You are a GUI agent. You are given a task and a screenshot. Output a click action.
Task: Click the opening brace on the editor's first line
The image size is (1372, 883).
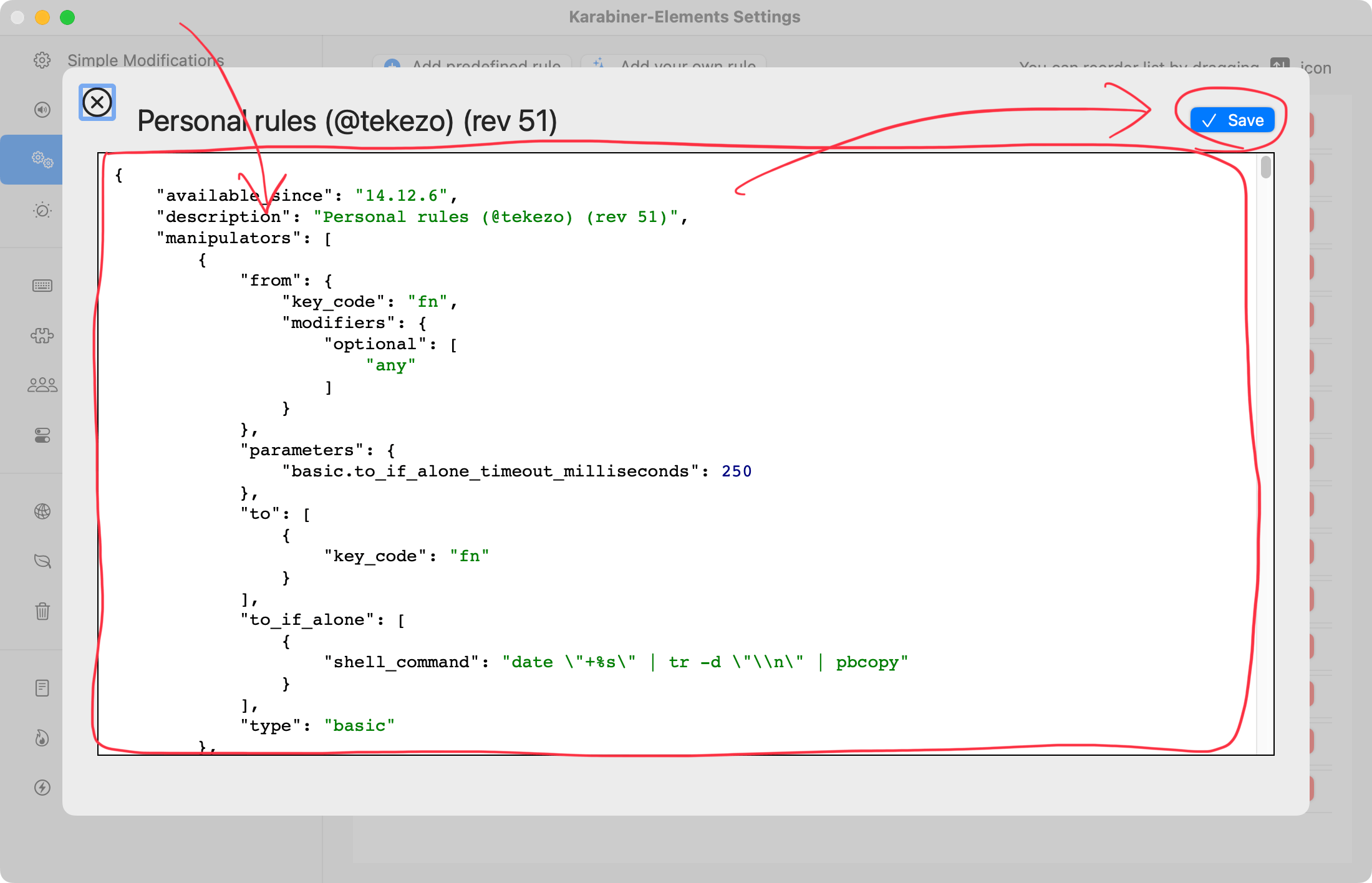coord(119,175)
